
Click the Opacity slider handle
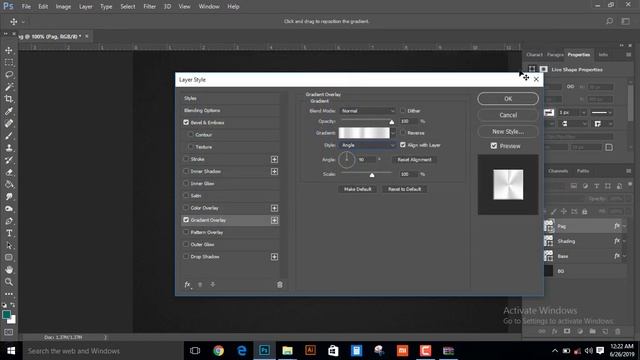[391, 122]
